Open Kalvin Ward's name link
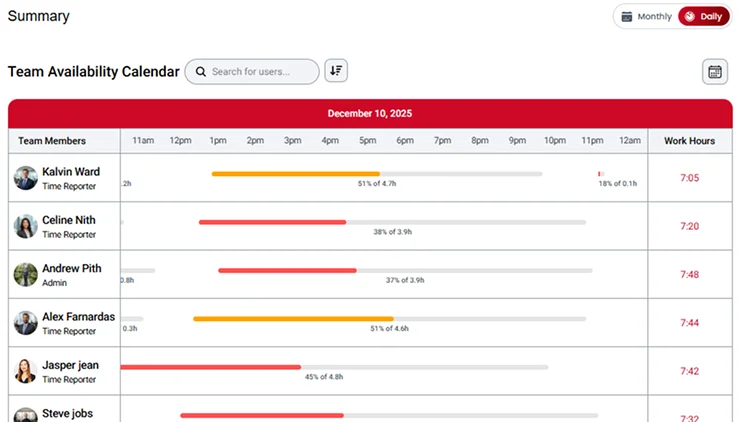This screenshot has width=740, height=422. pyautogui.click(x=70, y=172)
